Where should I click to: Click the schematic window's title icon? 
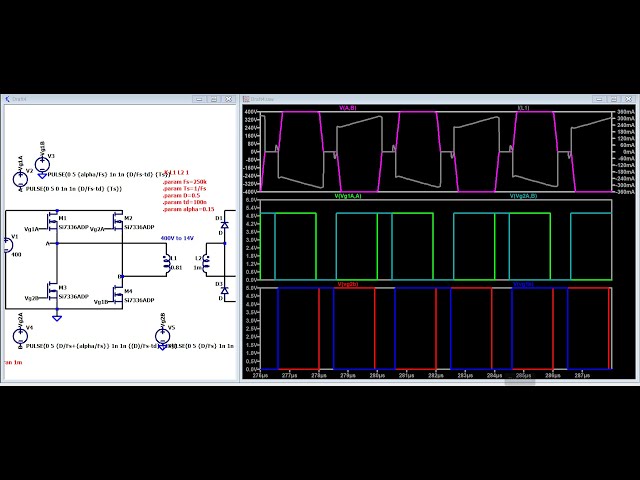pos(7,99)
